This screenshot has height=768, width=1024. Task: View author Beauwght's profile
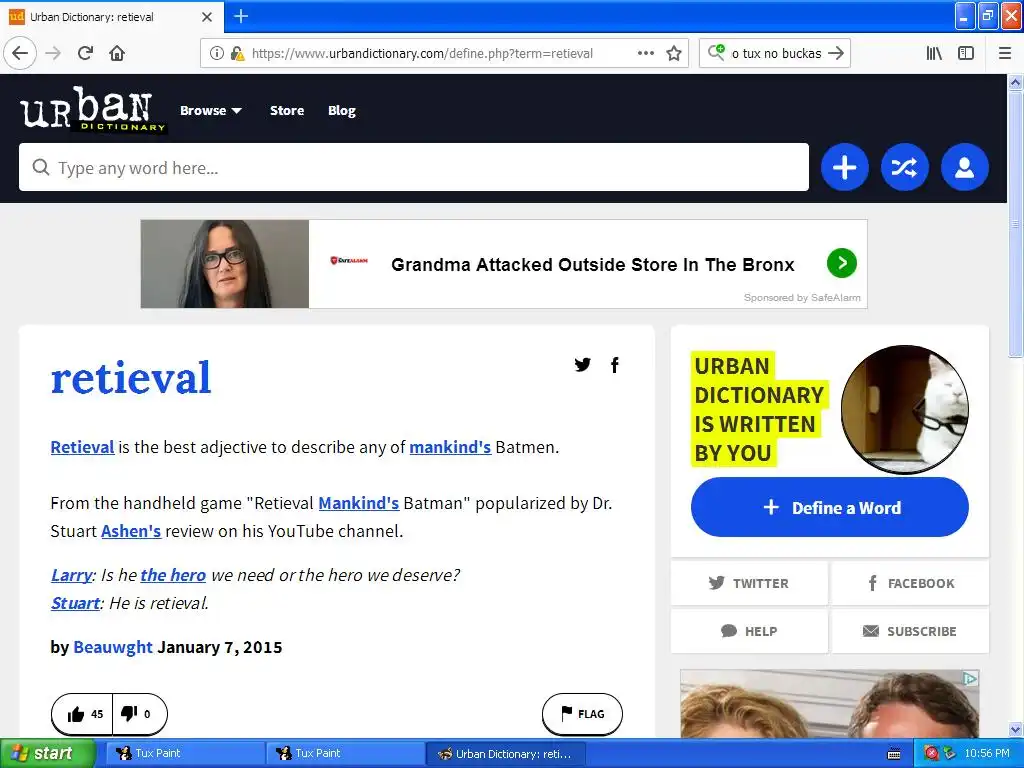[x=113, y=647]
